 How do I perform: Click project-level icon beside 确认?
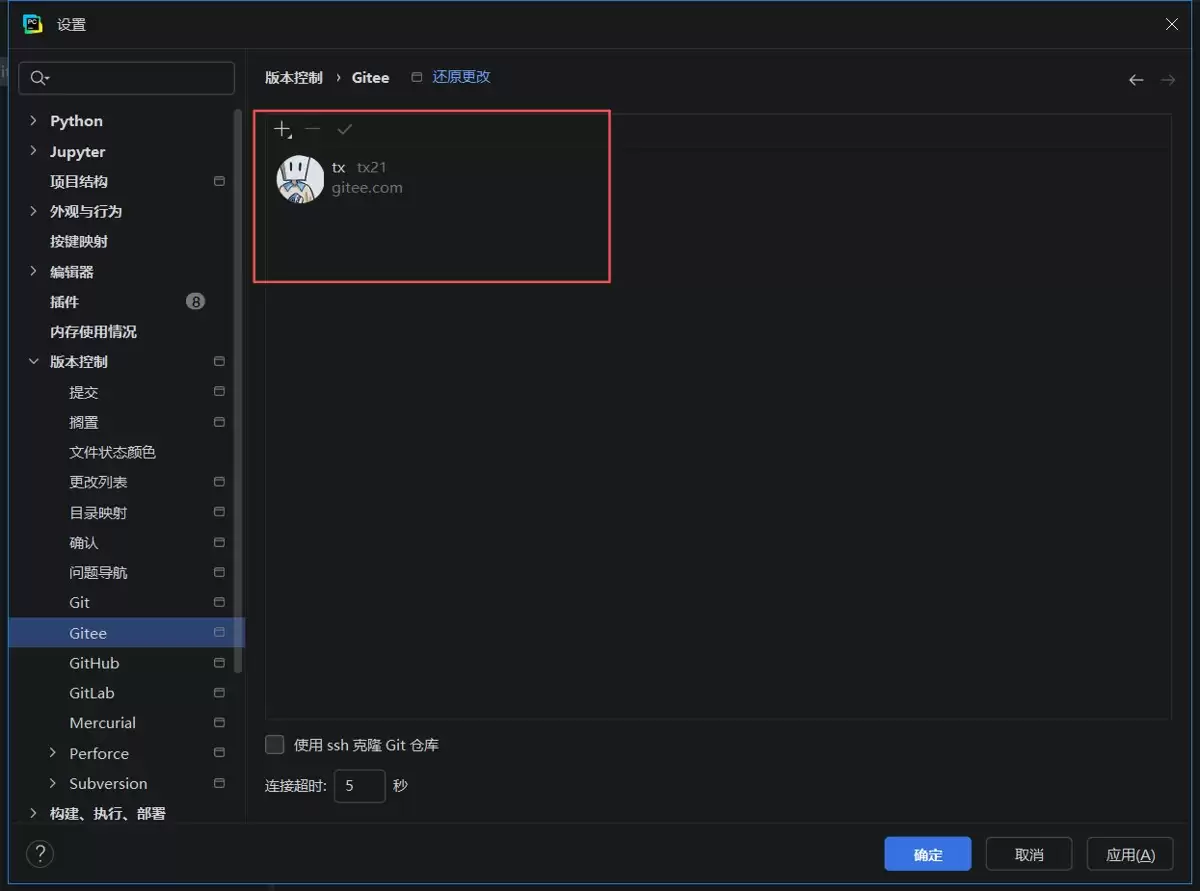219,543
